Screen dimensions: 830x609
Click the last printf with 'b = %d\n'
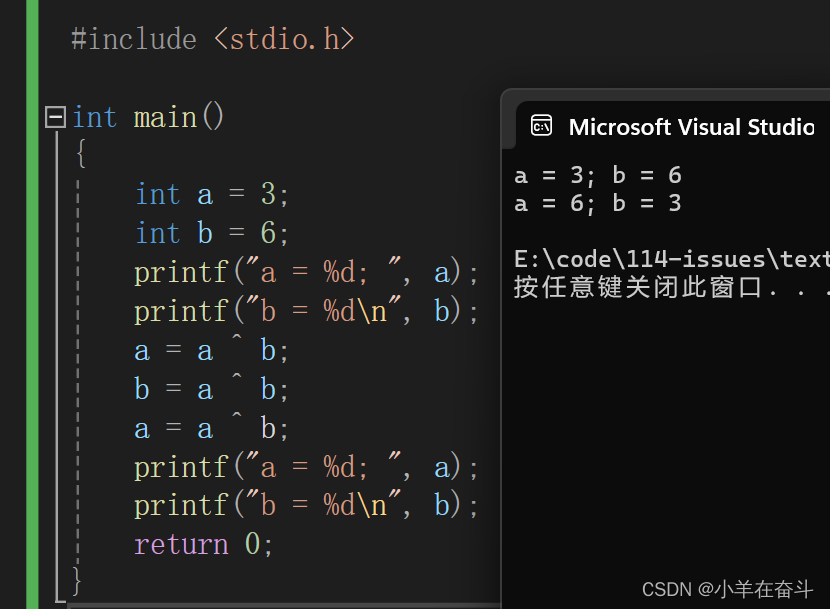[x=306, y=506]
